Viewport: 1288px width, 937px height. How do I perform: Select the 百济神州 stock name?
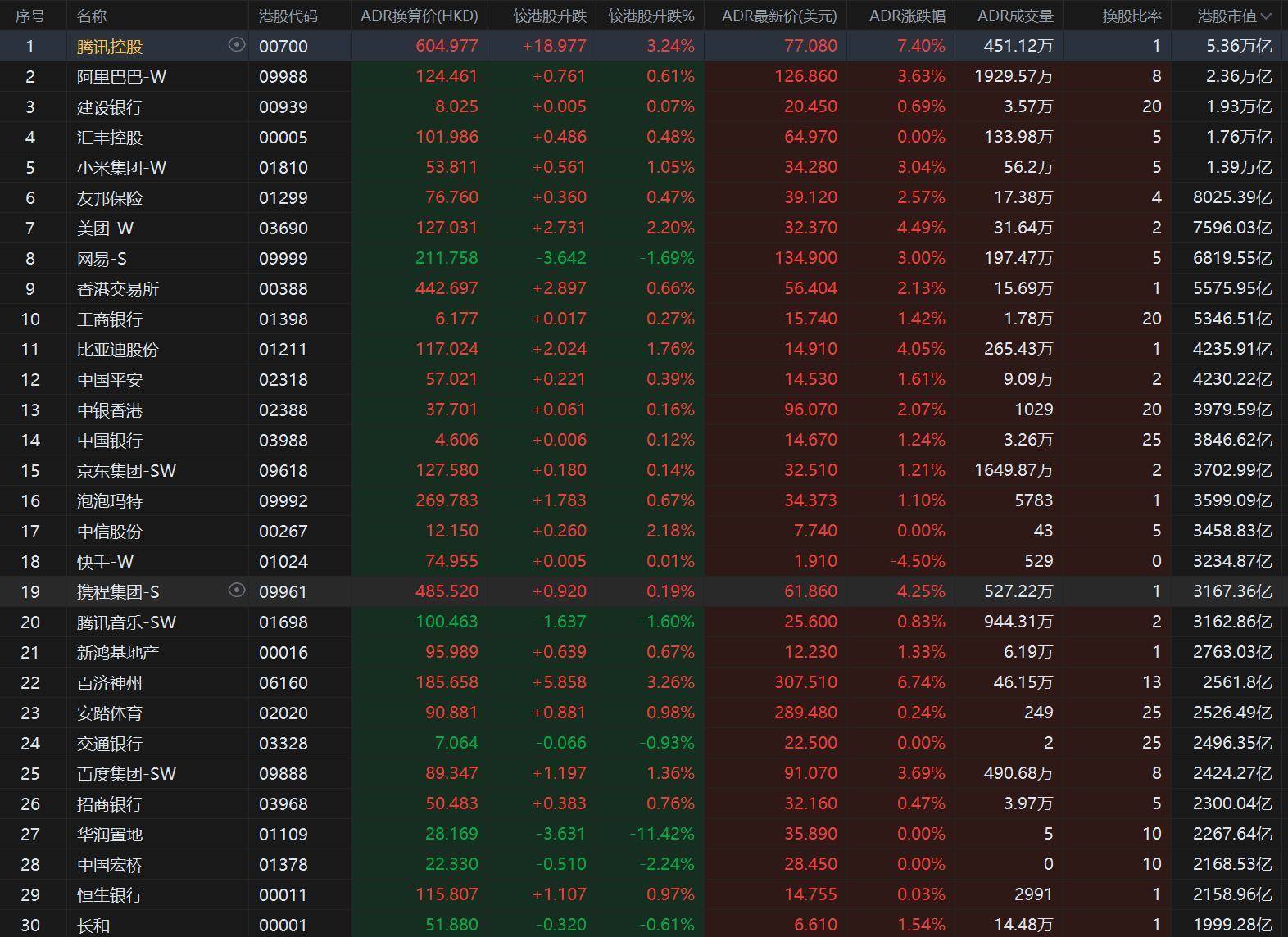pos(110,682)
